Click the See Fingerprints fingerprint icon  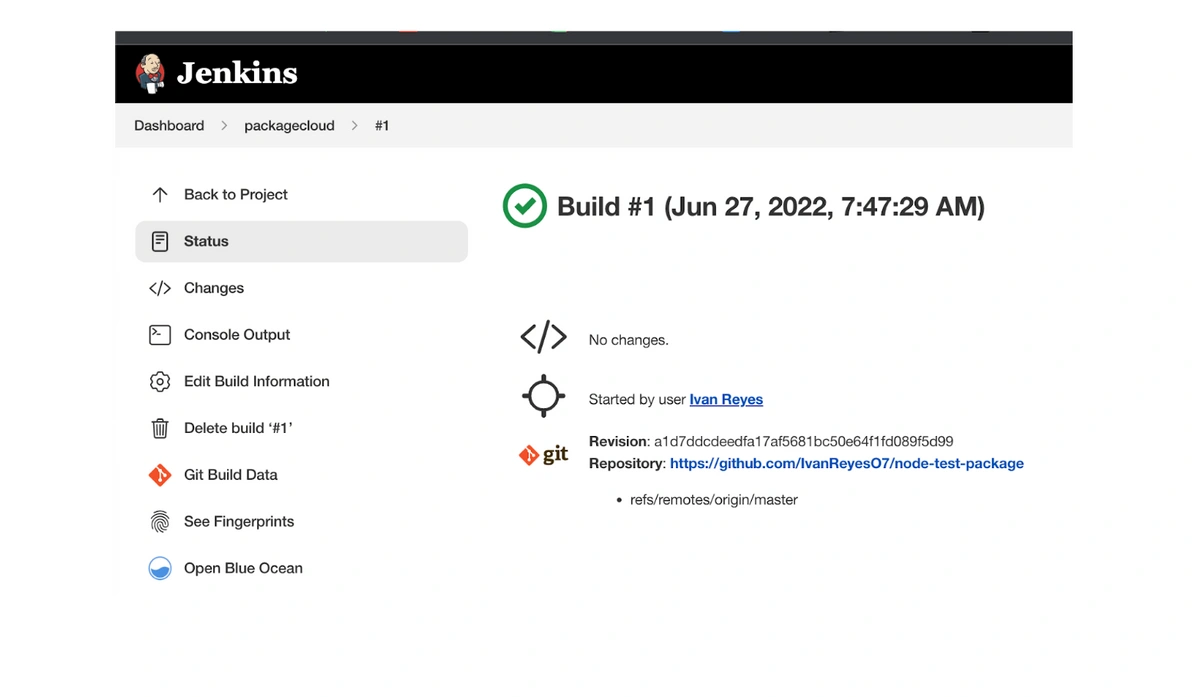click(160, 521)
